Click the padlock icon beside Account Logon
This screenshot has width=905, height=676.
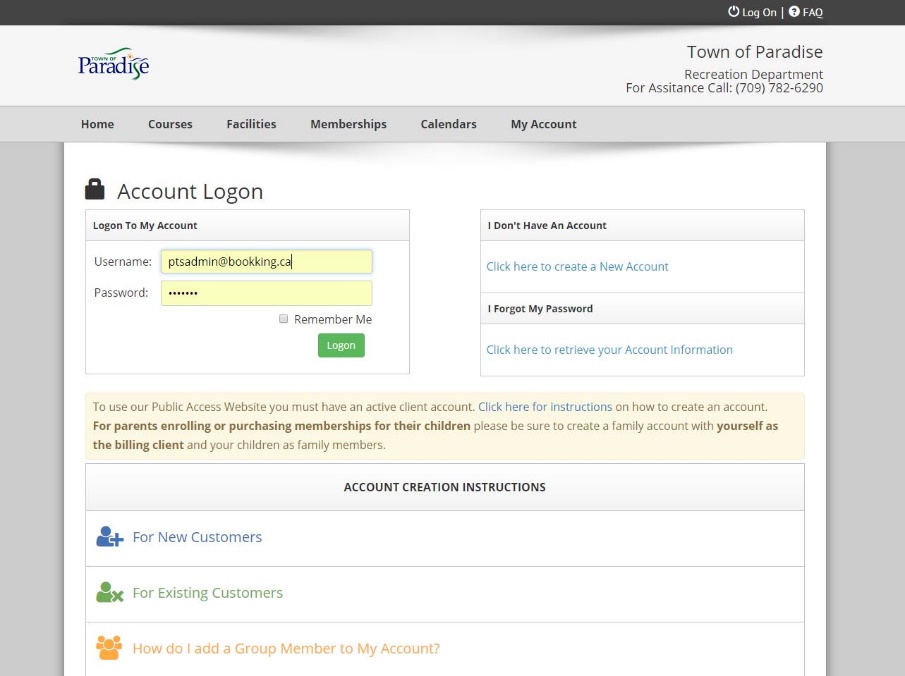click(x=95, y=189)
